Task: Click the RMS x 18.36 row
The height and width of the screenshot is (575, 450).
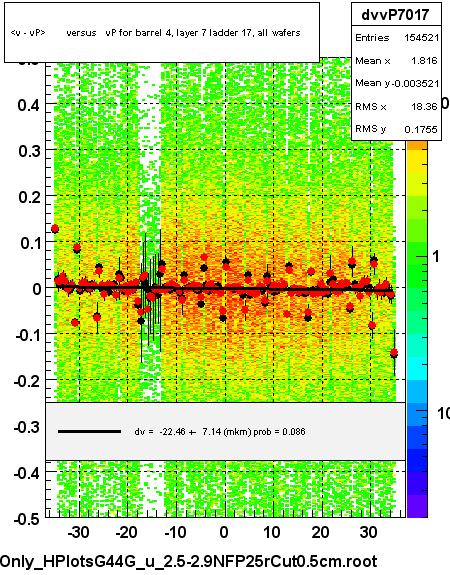Action: (x=396, y=106)
